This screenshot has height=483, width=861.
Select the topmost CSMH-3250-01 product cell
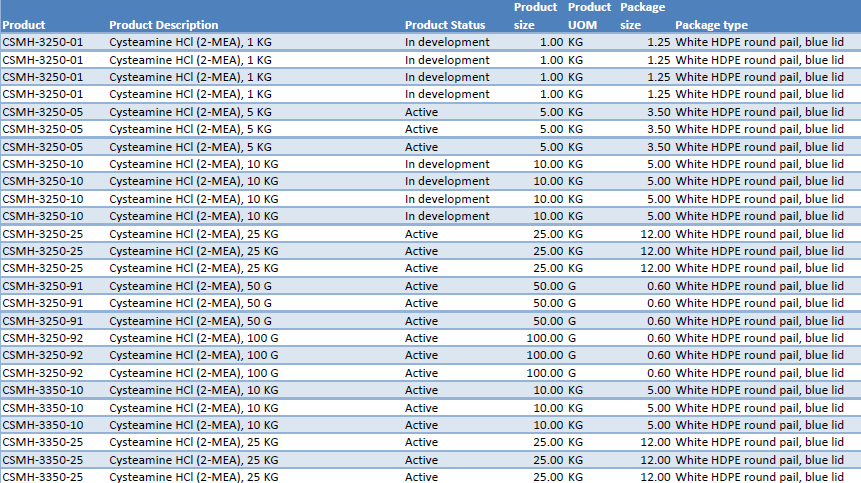click(x=43, y=42)
